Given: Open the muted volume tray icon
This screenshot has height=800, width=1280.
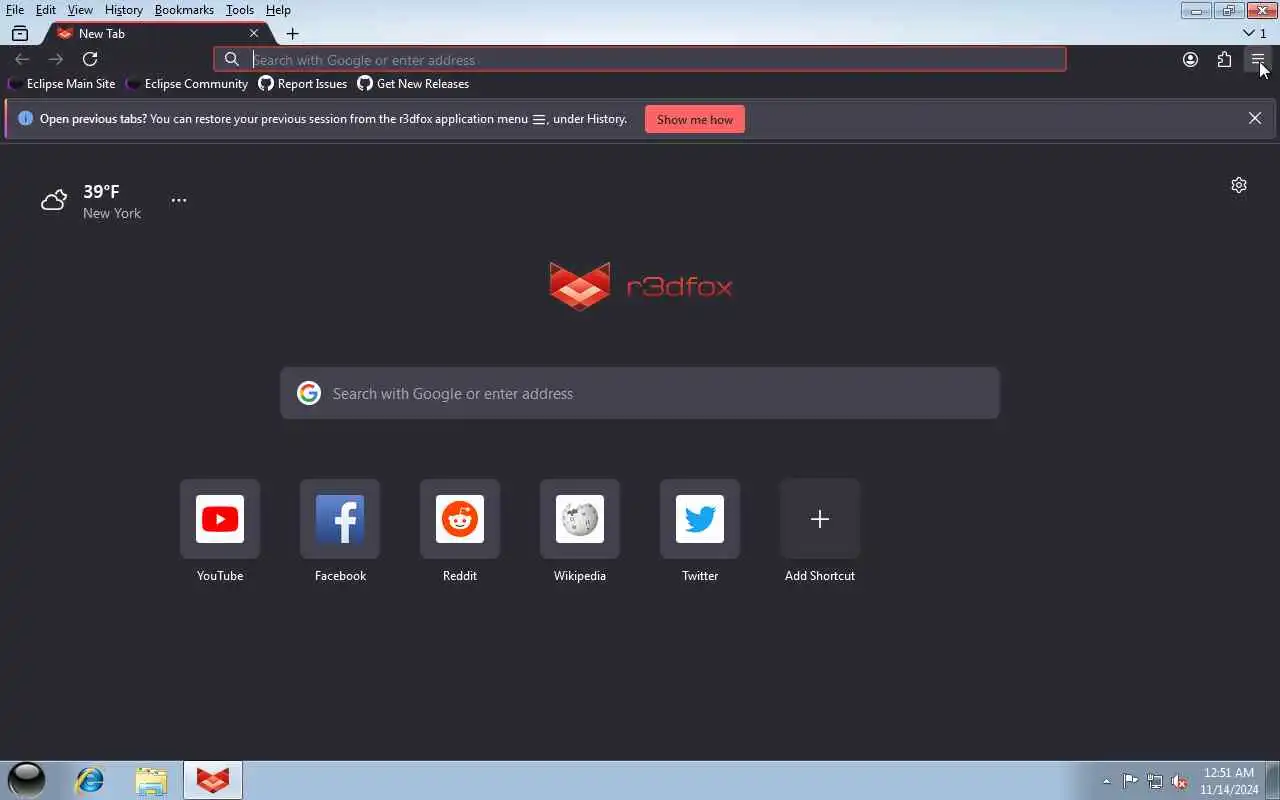Looking at the screenshot, I should pos(1180,781).
